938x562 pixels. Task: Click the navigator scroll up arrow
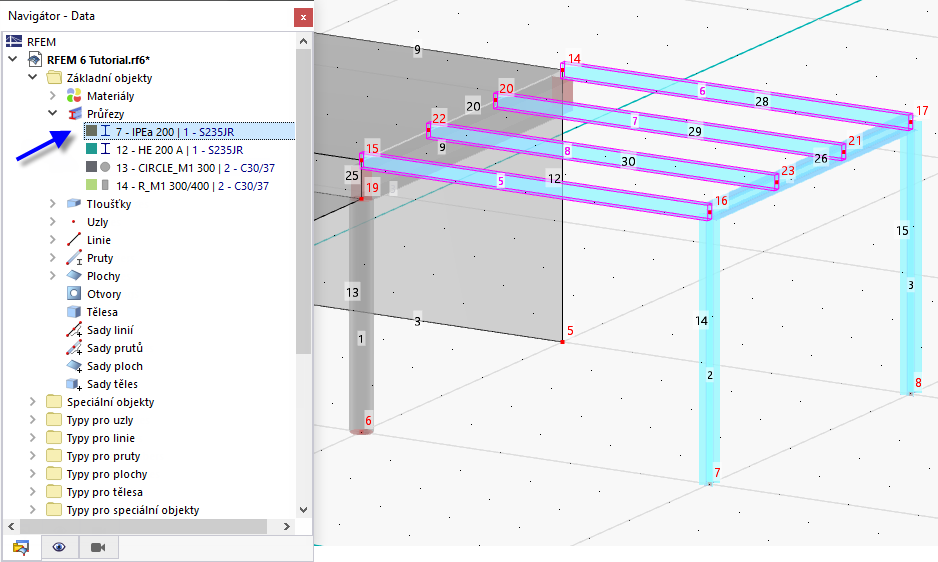[x=303, y=41]
